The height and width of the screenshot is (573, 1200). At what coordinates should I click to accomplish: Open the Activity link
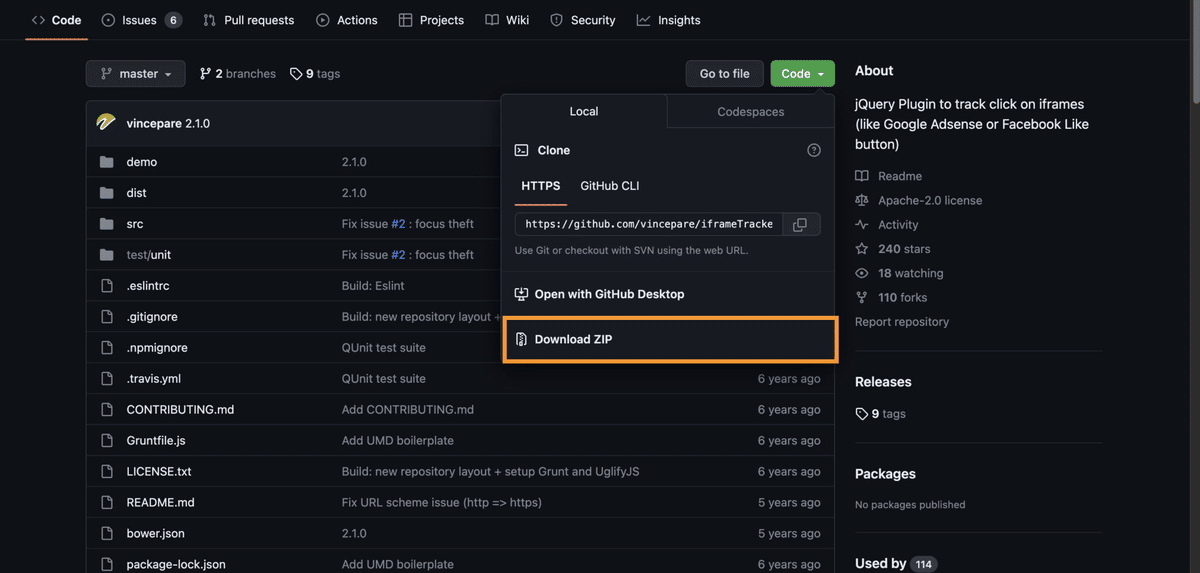pos(887,225)
